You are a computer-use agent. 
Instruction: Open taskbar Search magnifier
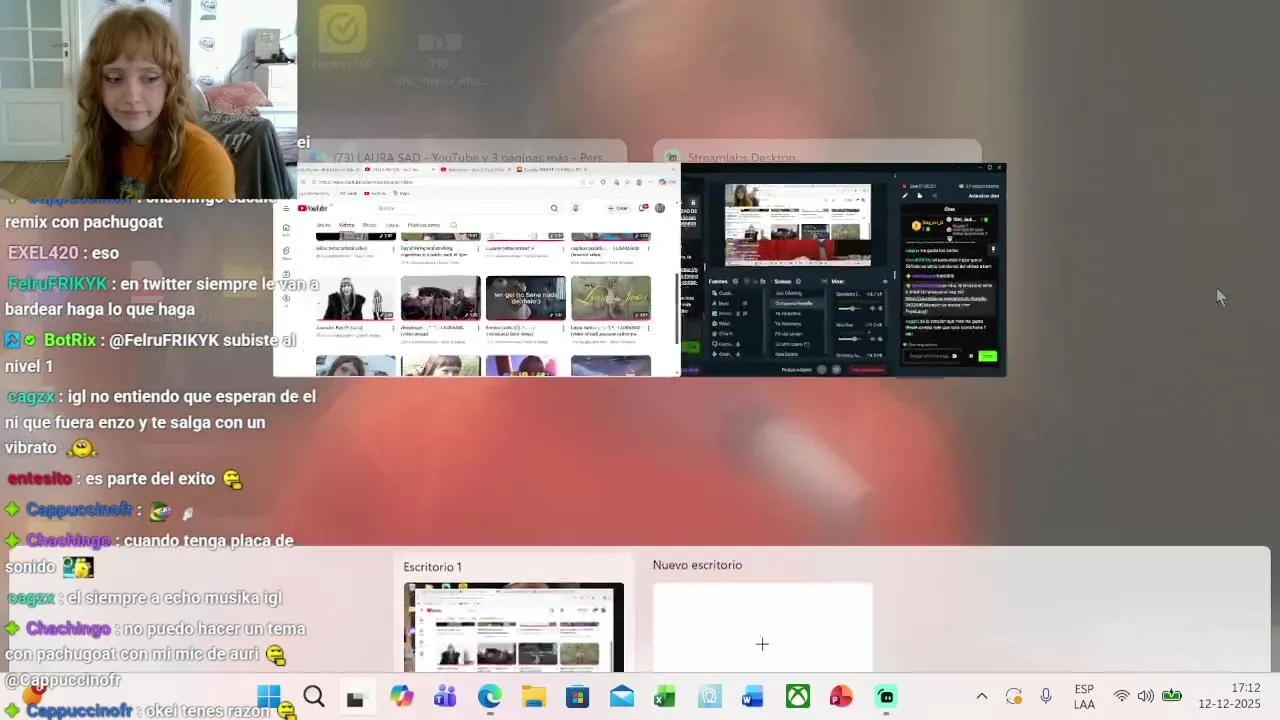pos(313,696)
